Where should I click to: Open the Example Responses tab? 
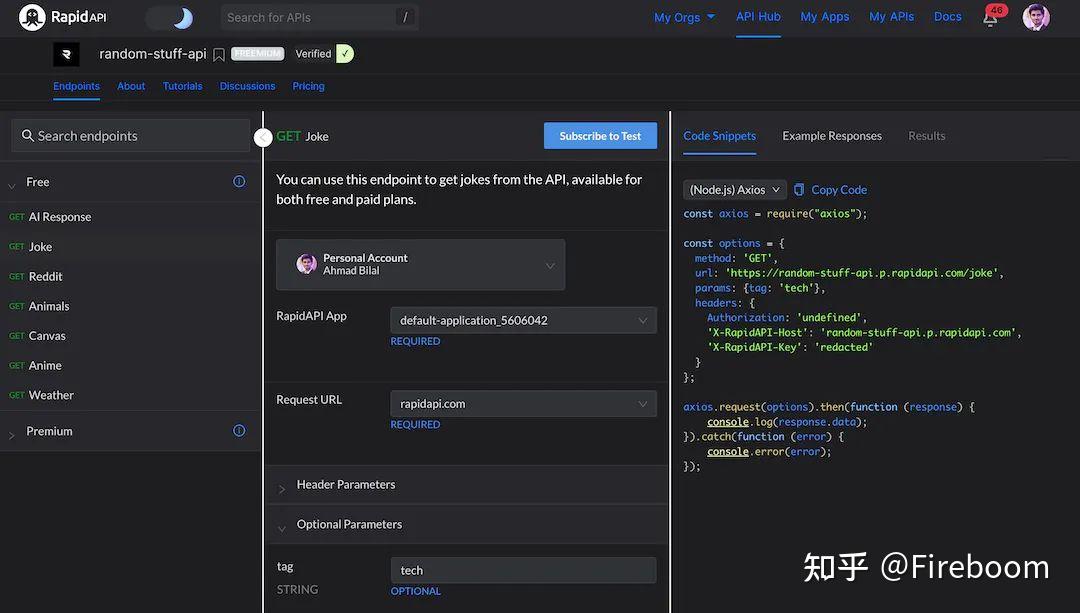point(832,136)
